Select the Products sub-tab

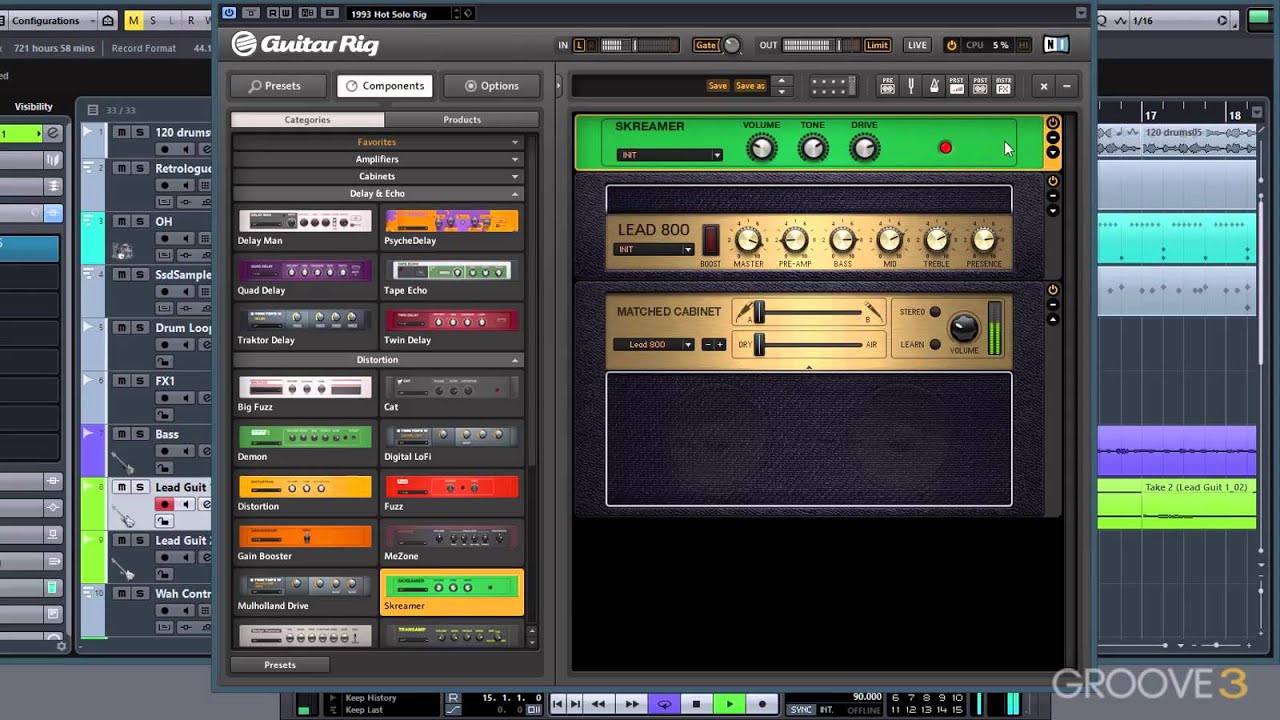[462, 119]
